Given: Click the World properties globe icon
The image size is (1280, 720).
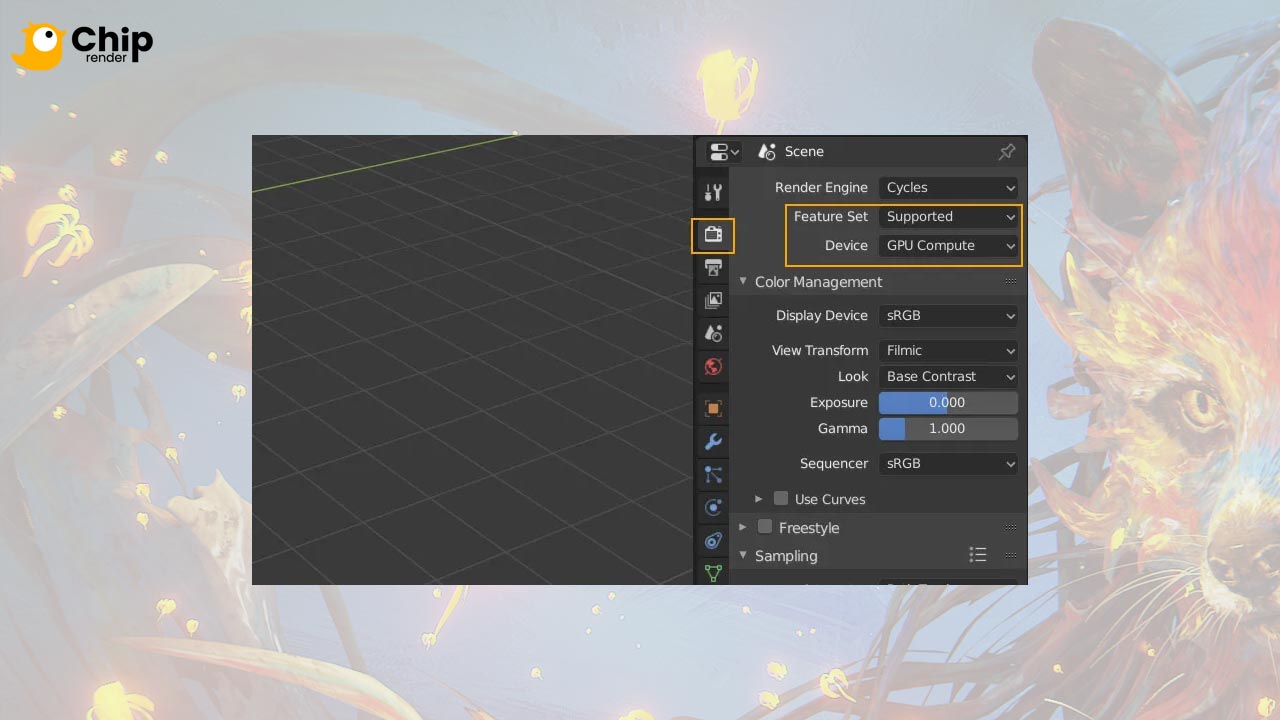Looking at the screenshot, I should coord(712,367).
